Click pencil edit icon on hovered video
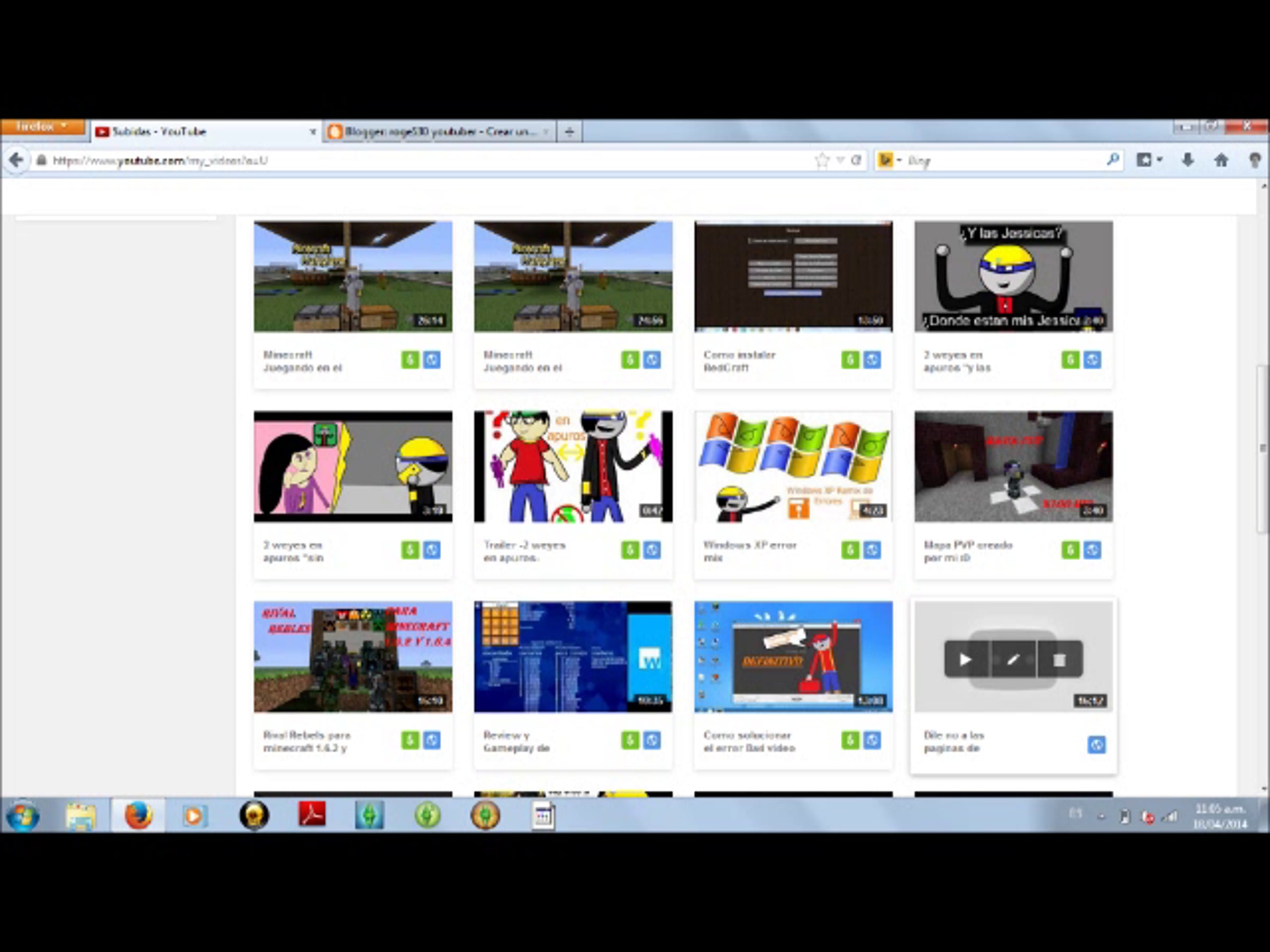 tap(1013, 660)
